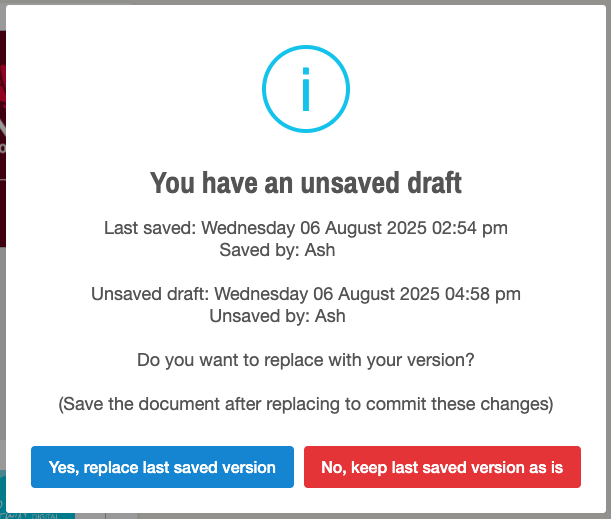
Task: Choose "No, keep last saved version as is"
Action: coord(442,467)
